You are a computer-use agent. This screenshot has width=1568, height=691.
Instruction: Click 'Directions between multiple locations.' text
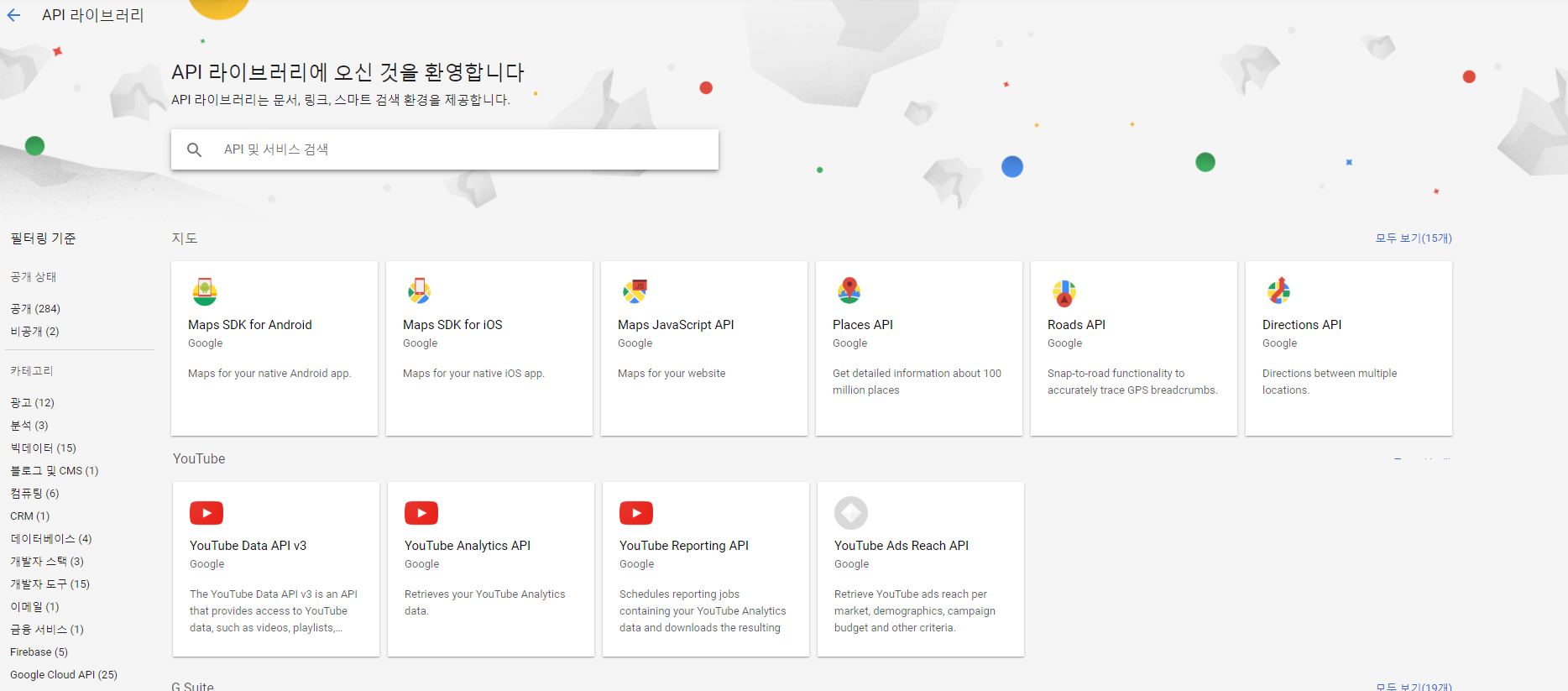point(1330,382)
